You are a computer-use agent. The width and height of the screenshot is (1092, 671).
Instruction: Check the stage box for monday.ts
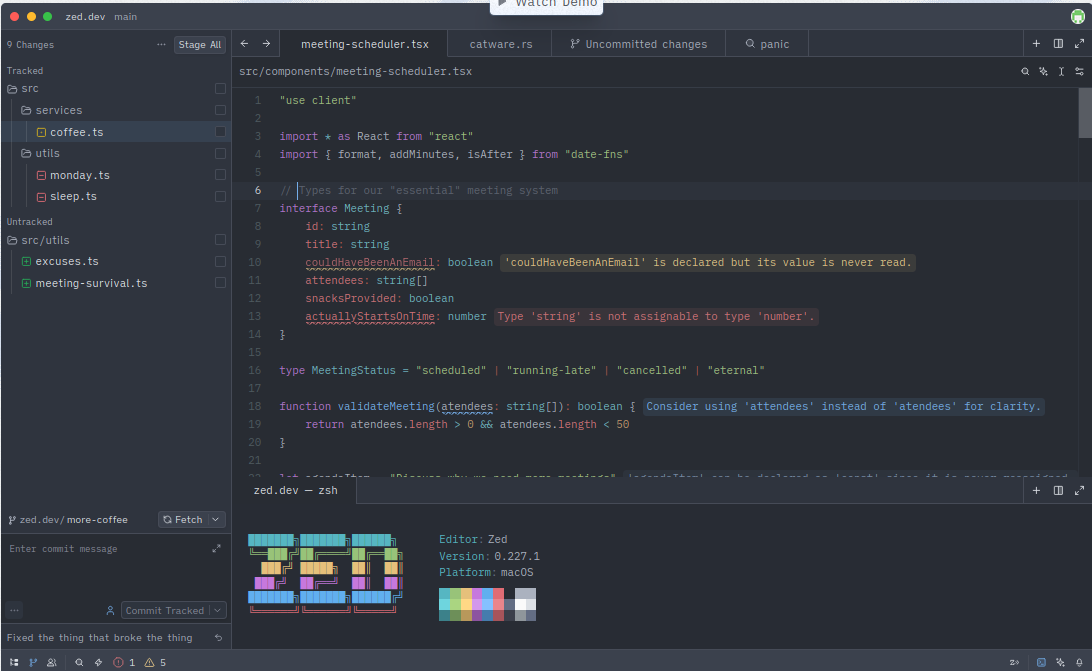tap(220, 175)
